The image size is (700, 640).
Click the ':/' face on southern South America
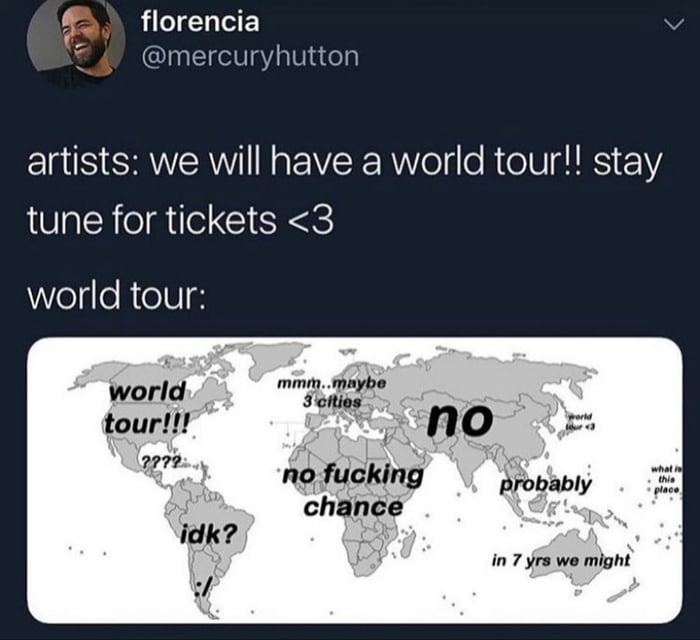[202, 589]
